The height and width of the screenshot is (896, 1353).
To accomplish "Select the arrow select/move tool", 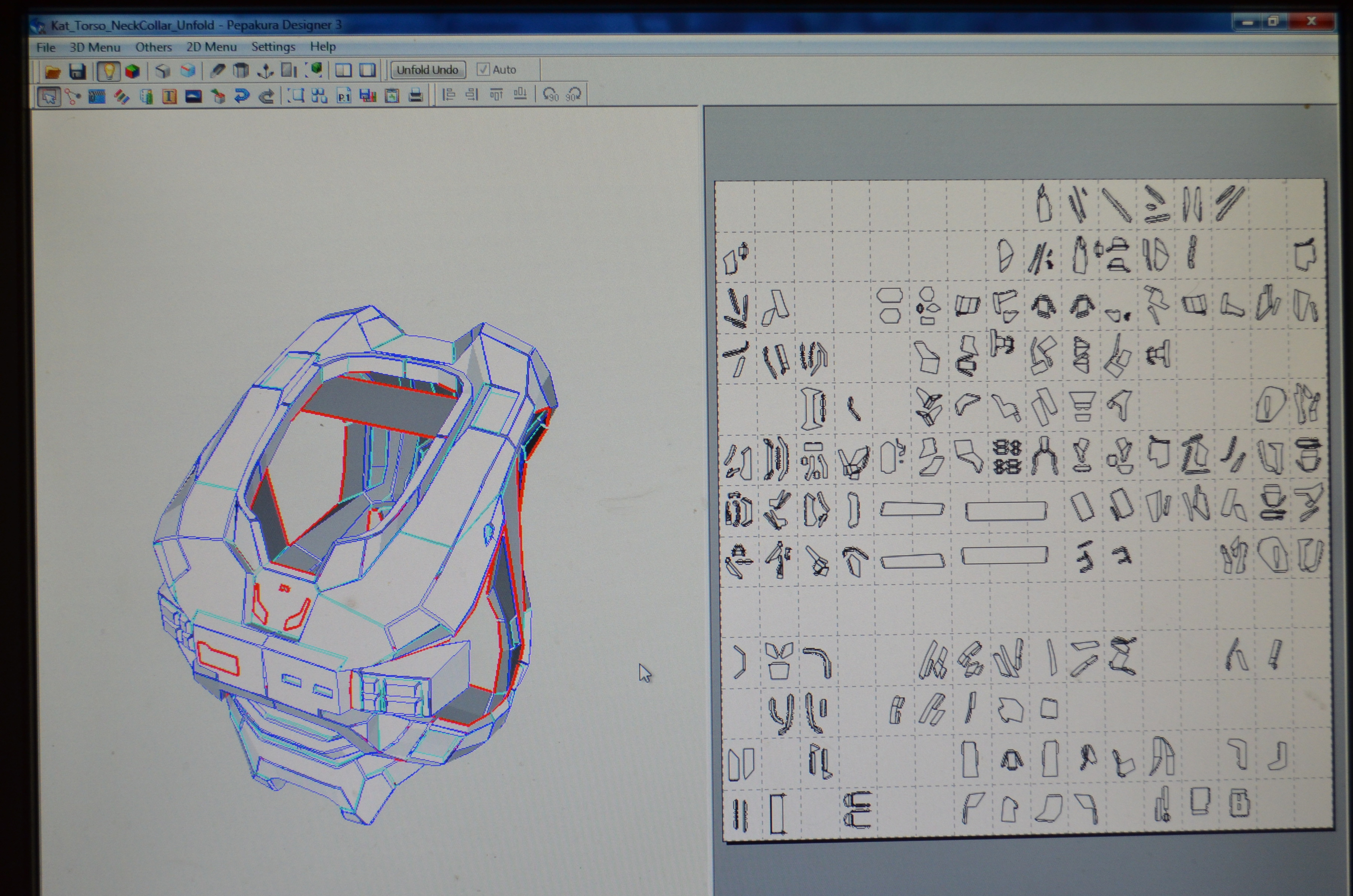I will click(49, 97).
